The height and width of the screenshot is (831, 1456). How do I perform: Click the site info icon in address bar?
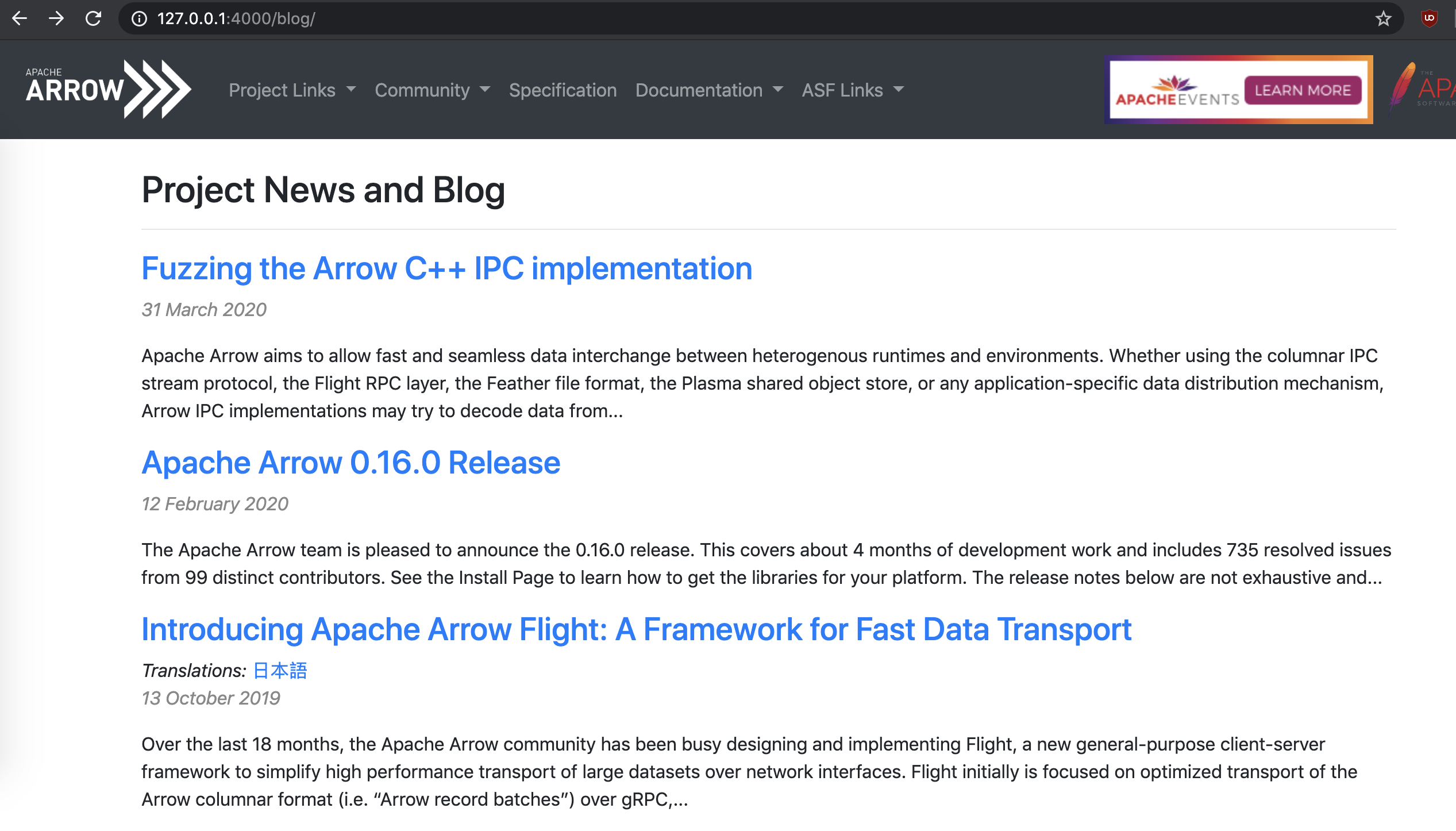[x=139, y=18]
